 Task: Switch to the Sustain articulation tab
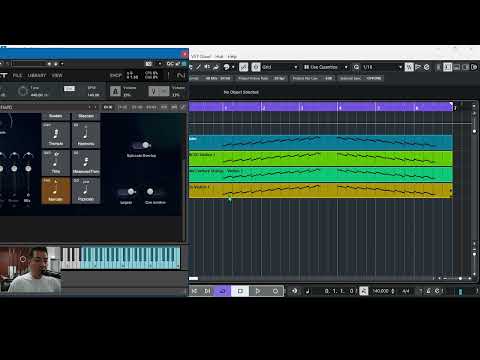point(56,116)
